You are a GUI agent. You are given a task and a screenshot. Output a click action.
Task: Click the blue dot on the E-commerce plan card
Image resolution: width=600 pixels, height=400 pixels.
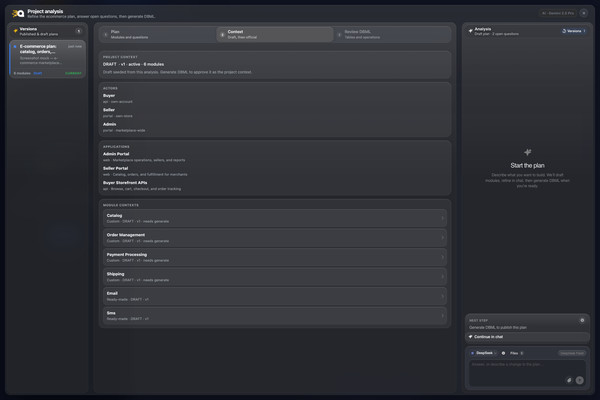15,47
